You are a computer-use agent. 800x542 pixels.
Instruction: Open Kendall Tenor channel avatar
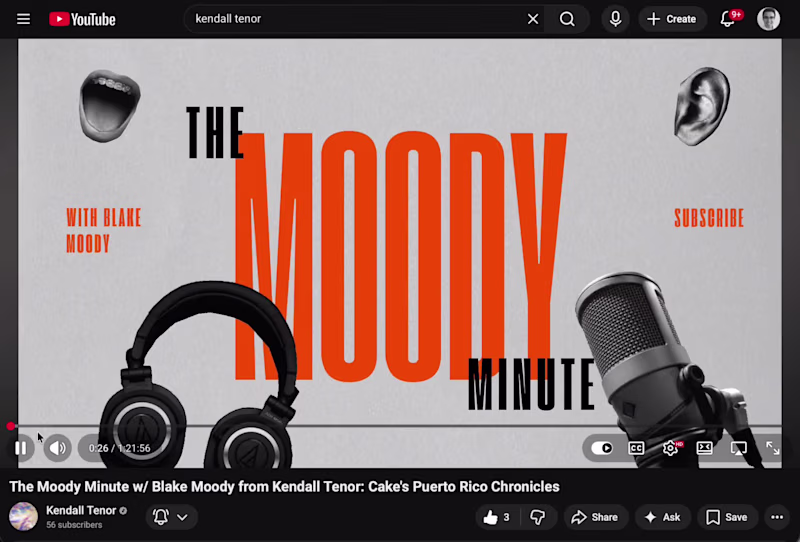click(x=23, y=516)
